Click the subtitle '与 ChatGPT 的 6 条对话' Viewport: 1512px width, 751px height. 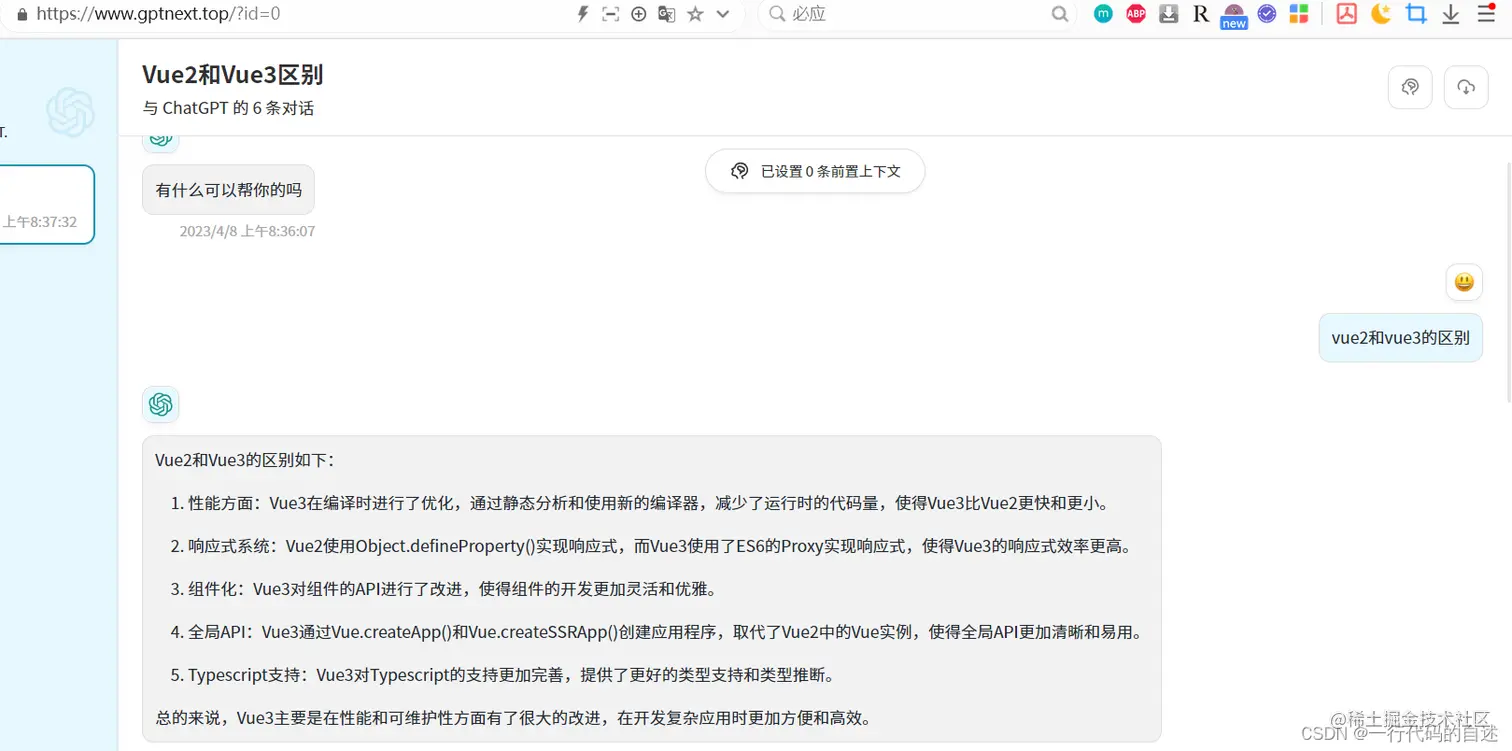pyautogui.click(x=228, y=108)
